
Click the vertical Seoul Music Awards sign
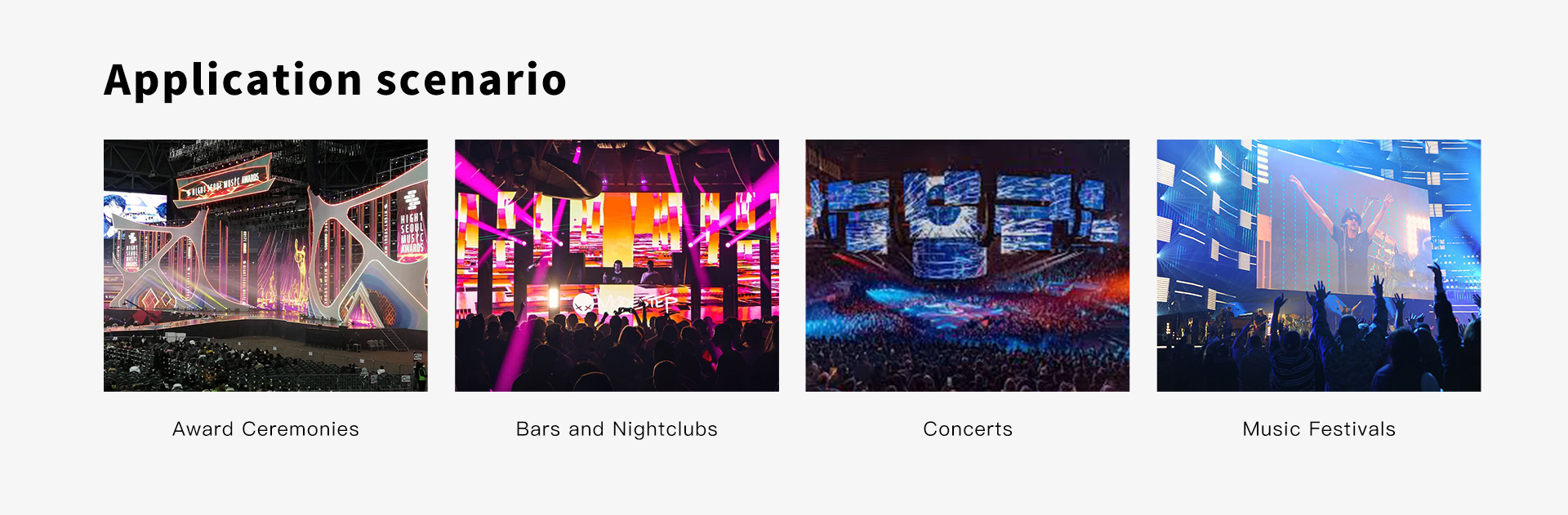[x=412, y=223]
